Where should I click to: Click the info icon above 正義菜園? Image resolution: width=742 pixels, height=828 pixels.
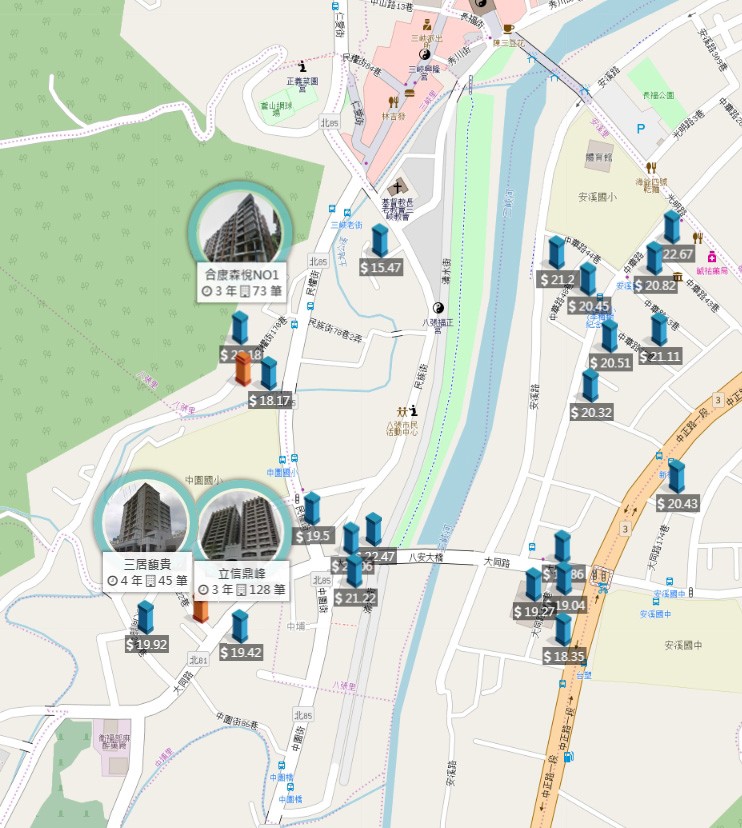pyautogui.click(x=302, y=66)
